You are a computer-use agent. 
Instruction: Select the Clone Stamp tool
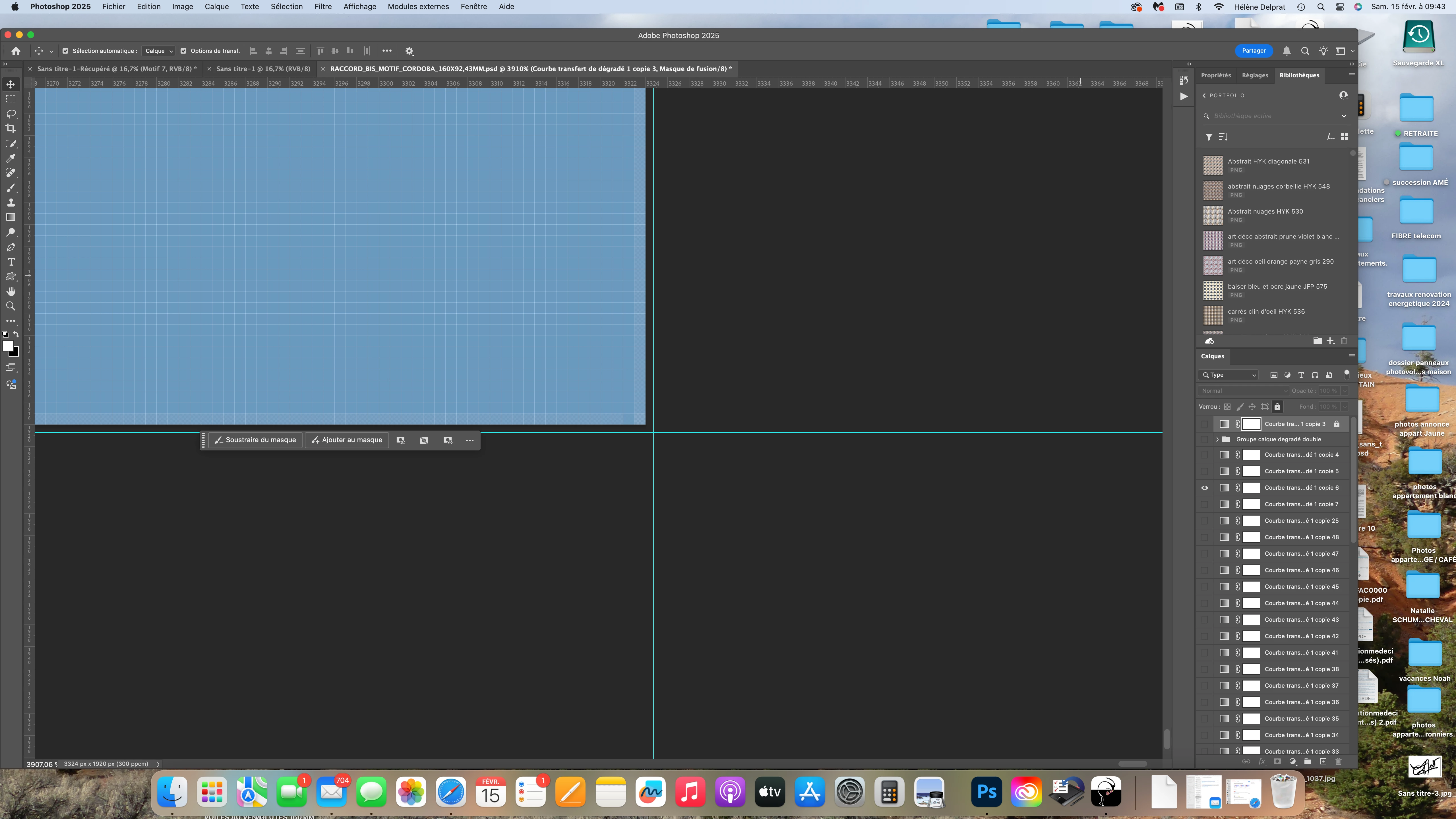coord(11,202)
